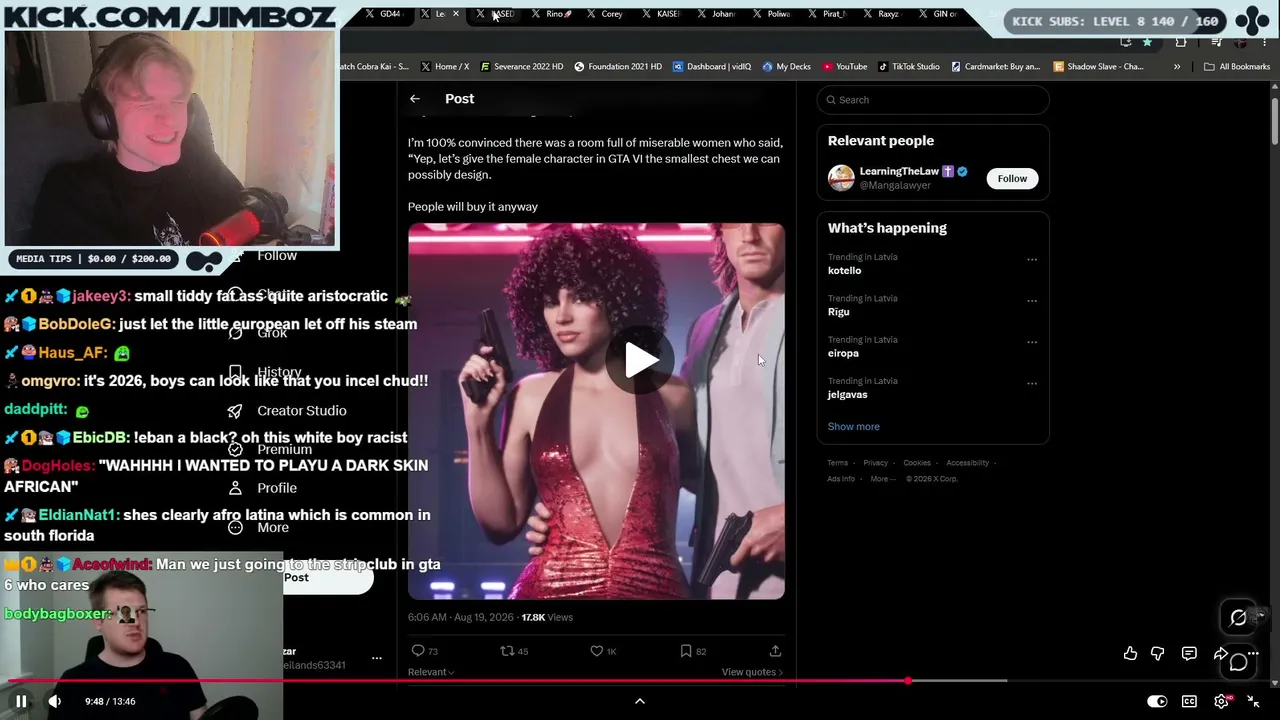Open Severance 2022 HD bookmark
This screenshot has height=720, width=1280.
[521, 67]
